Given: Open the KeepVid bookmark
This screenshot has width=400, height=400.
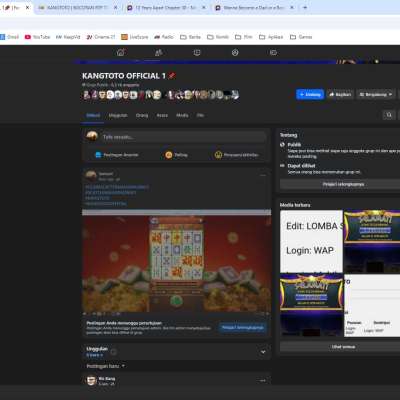Looking at the screenshot, I should click(x=68, y=37).
